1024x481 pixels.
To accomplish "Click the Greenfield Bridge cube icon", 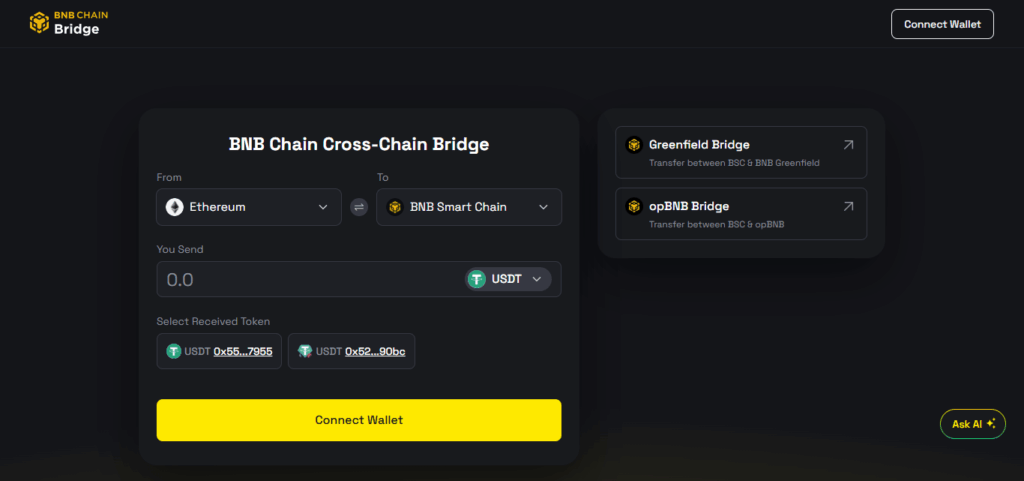I will point(633,145).
